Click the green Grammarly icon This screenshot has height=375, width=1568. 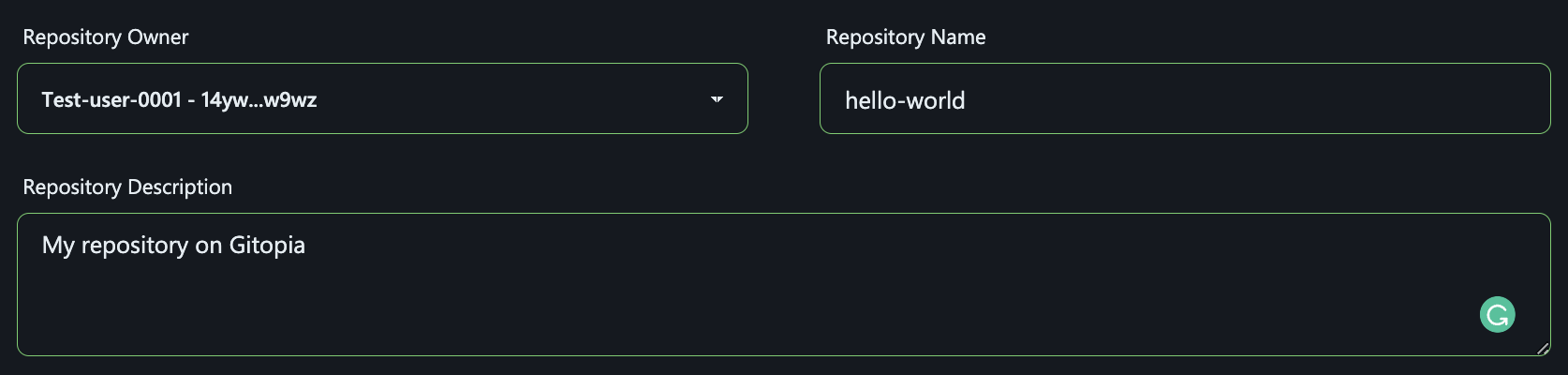1497,315
